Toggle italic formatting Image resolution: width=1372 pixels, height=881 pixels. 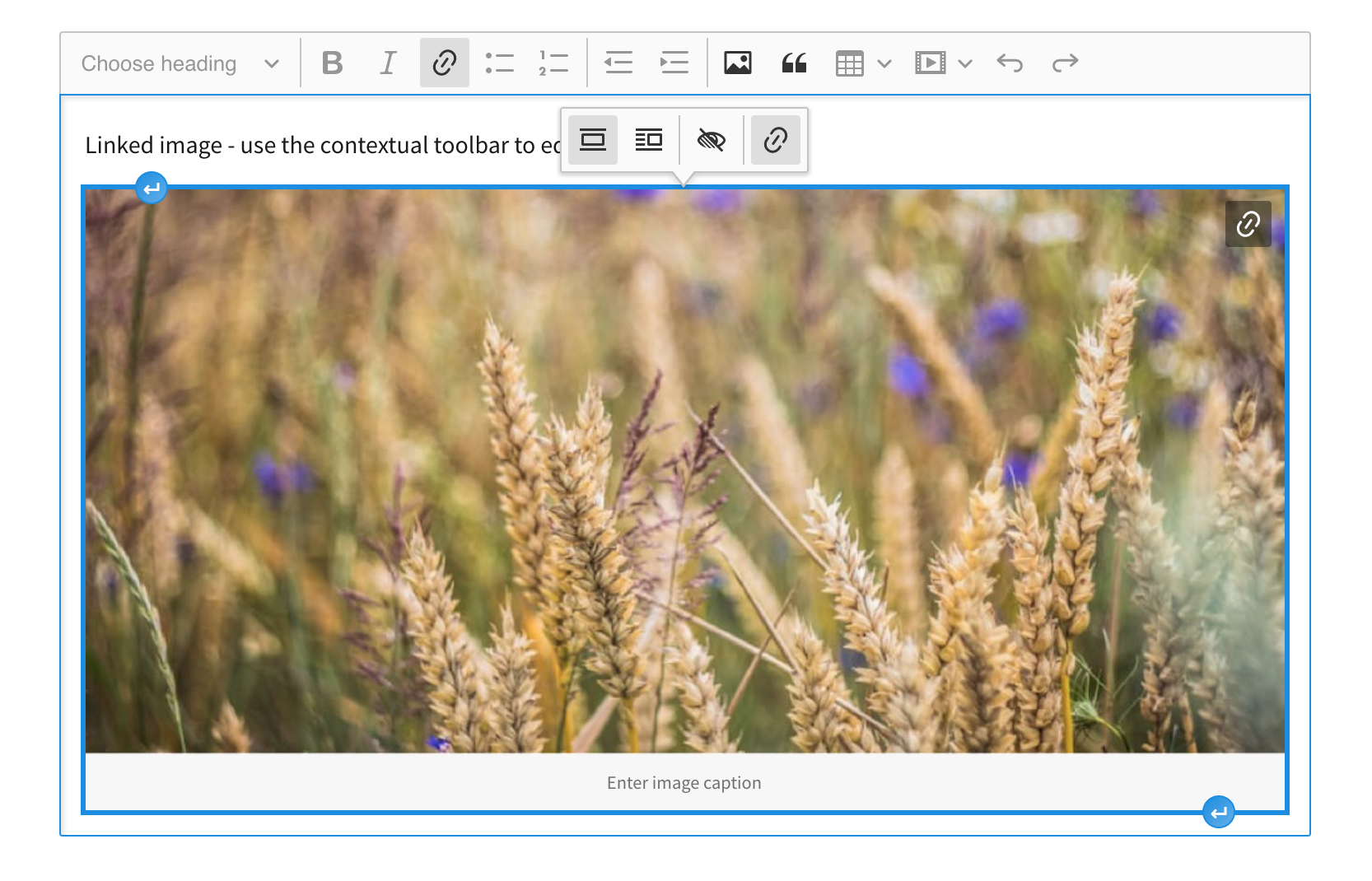388,63
